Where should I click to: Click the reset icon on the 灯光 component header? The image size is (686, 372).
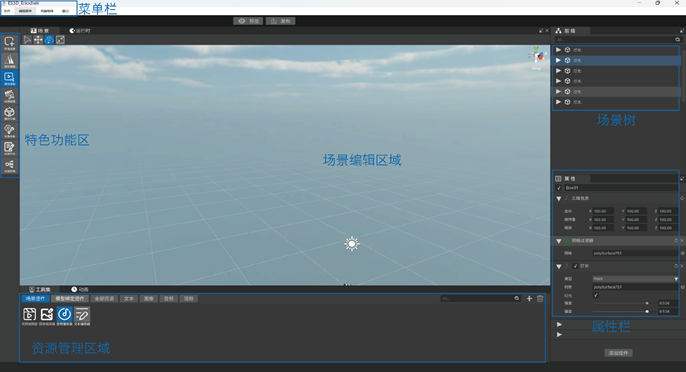[676, 266]
